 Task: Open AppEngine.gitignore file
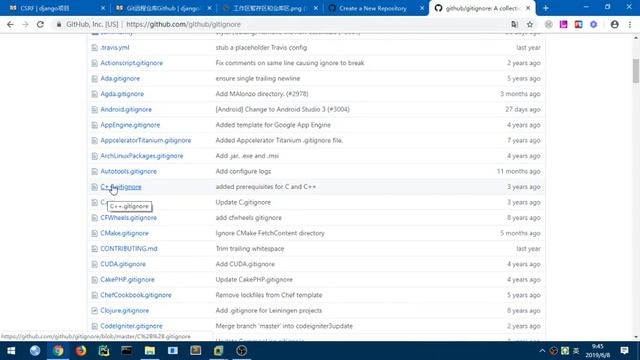click(x=130, y=125)
